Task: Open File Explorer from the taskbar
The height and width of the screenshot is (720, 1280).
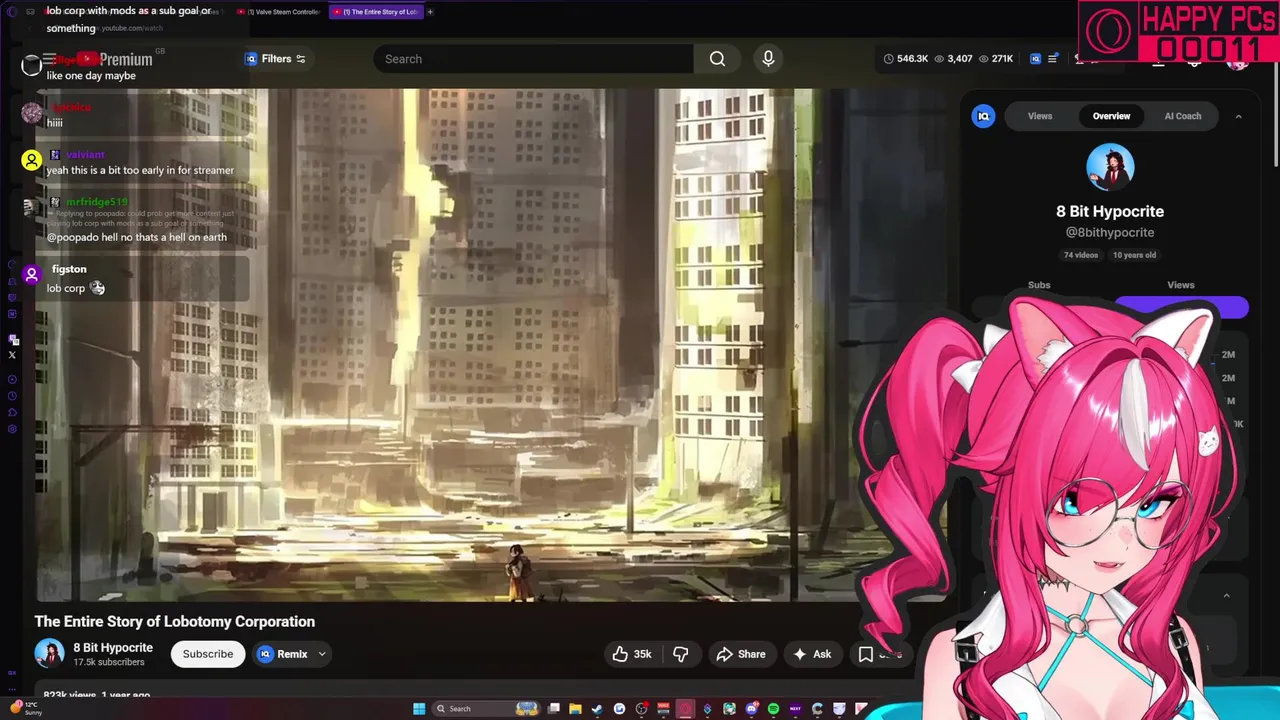Action: [575, 709]
